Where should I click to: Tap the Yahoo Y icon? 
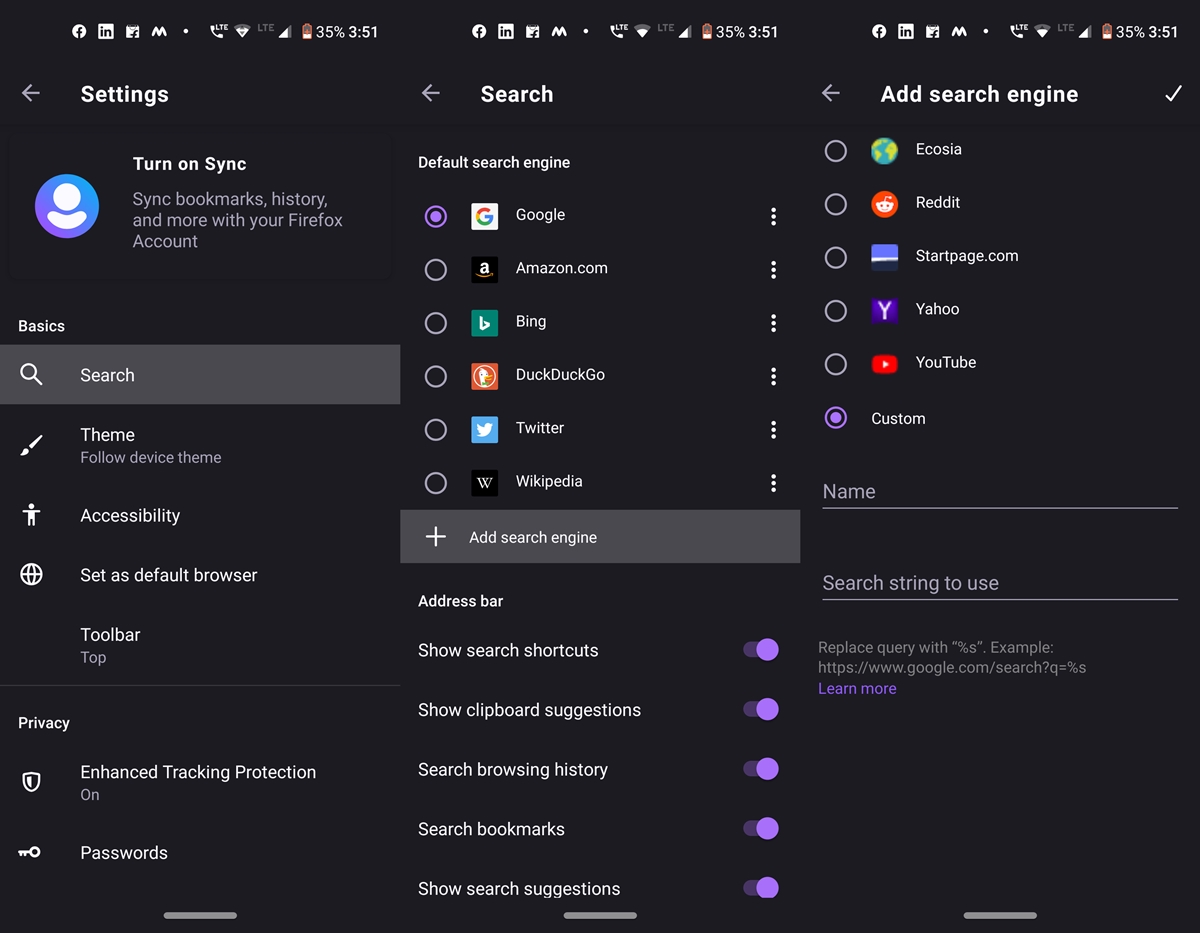pyautogui.click(x=885, y=311)
